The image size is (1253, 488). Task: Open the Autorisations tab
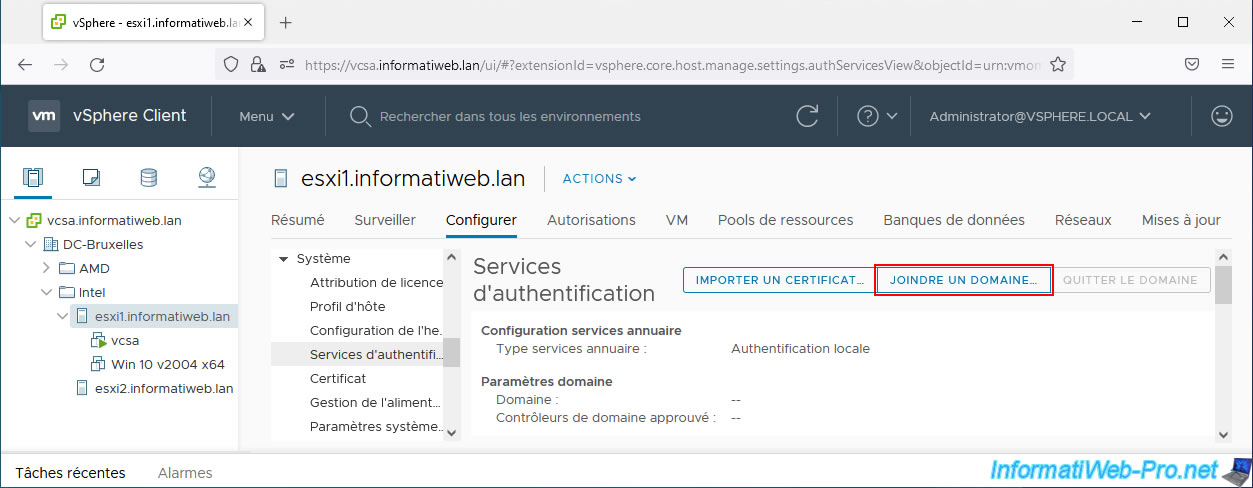591,220
